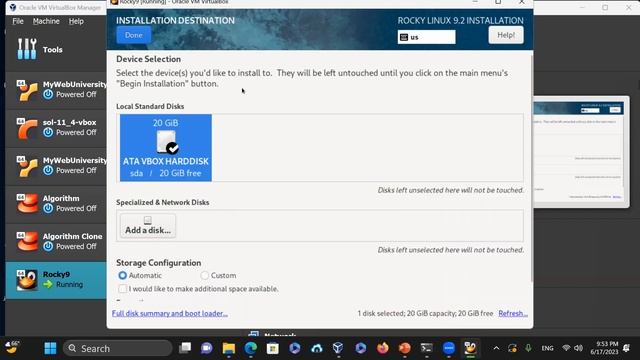Open volume speaker tray icon

coord(579,348)
